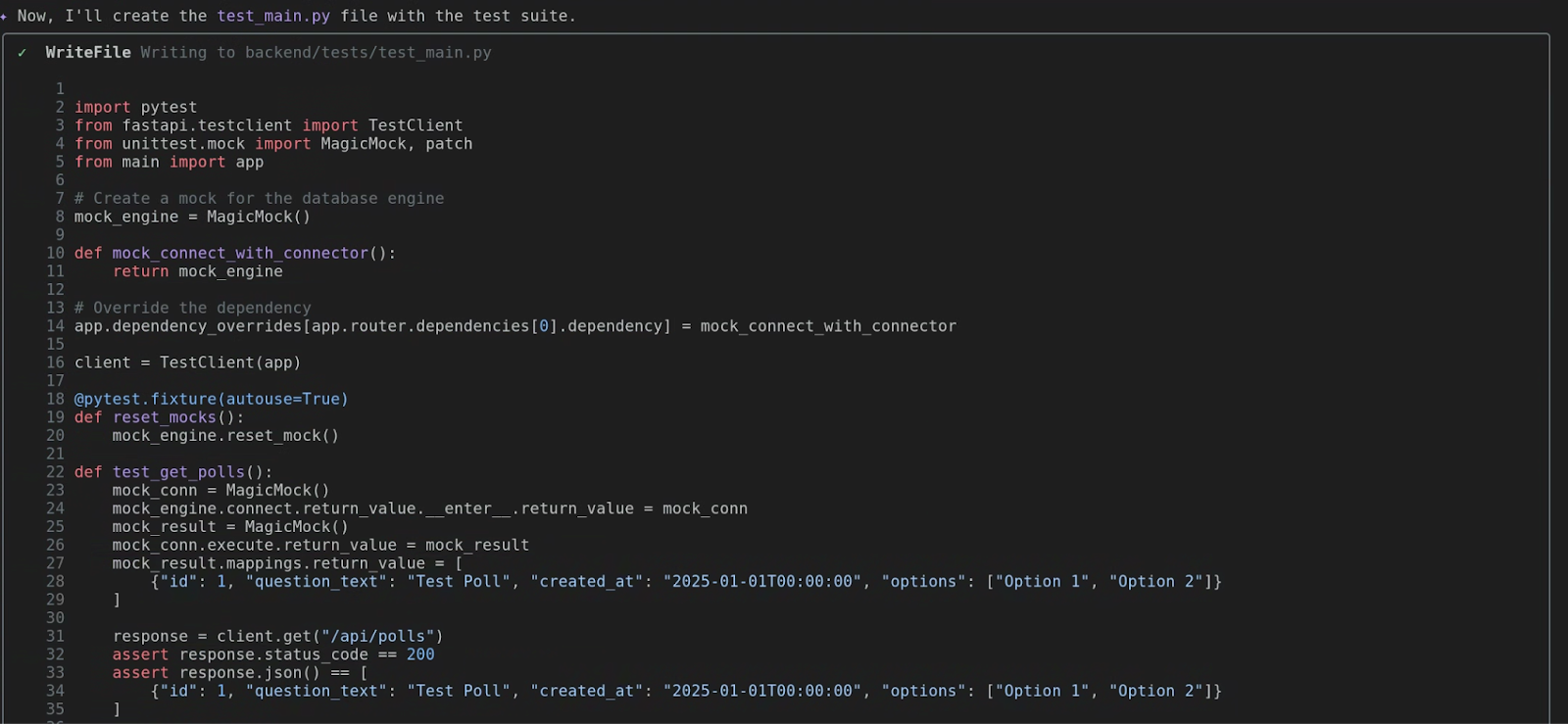Image resolution: width=1568 pixels, height=724 pixels.
Task: Click line number 18 in the gutter
Action: (55, 400)
